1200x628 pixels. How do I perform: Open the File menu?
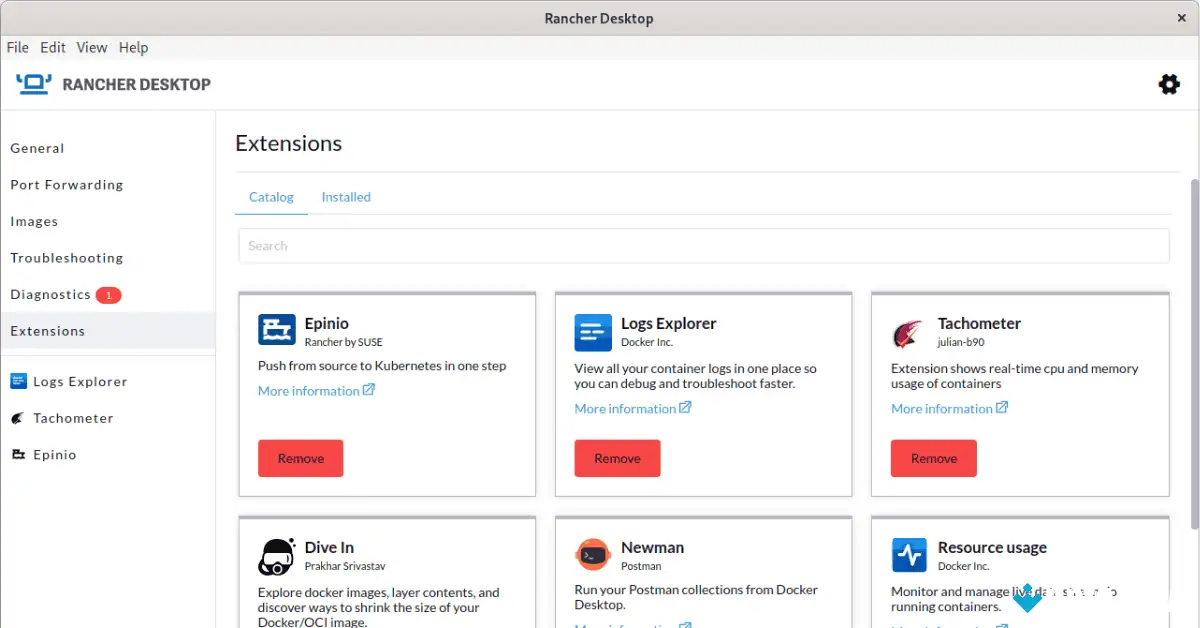tap(17, 47)
